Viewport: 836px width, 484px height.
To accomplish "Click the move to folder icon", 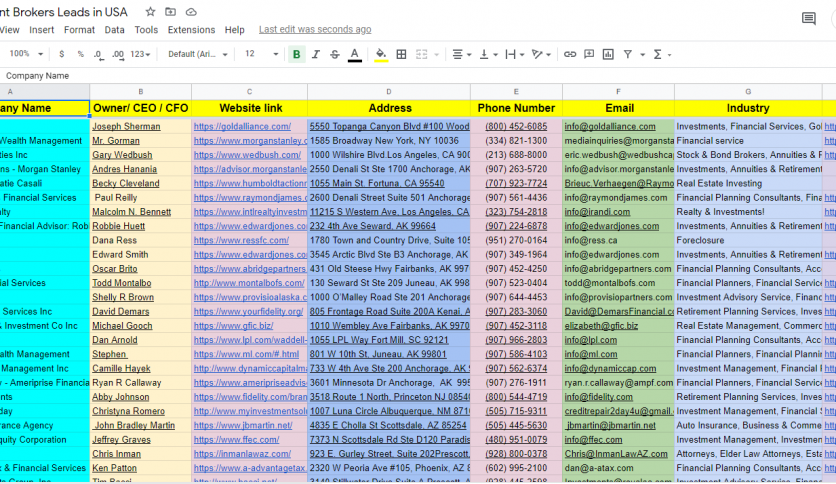I will pos(170,12).
